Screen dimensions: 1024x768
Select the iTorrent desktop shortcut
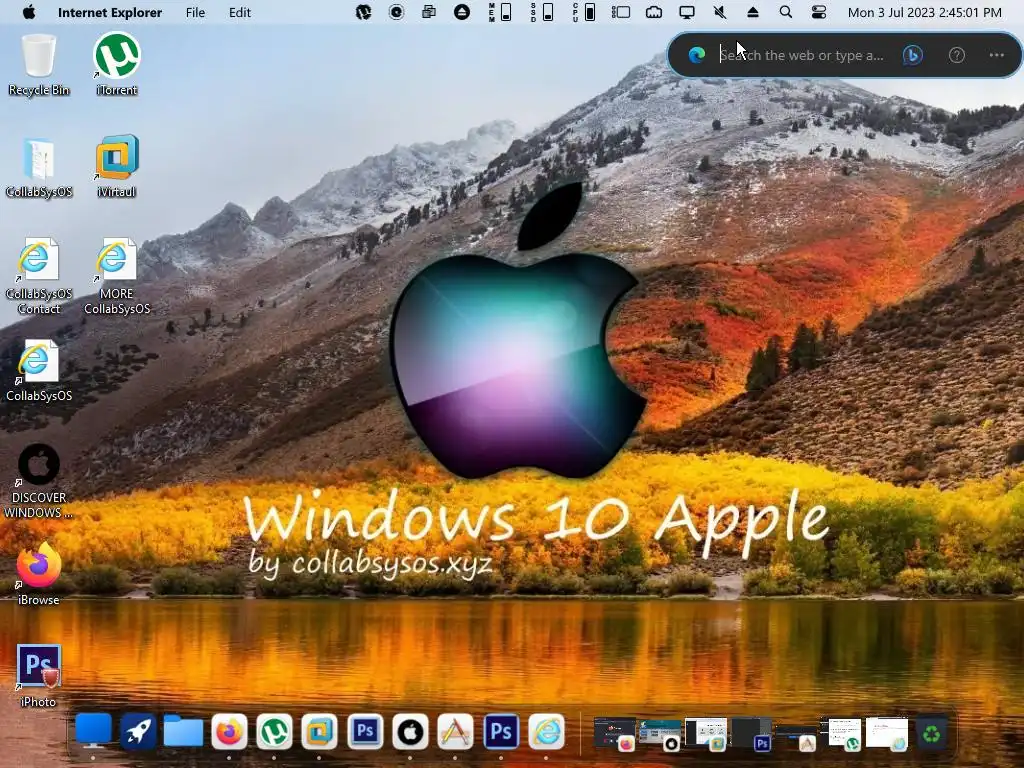(x=117, y=65)
